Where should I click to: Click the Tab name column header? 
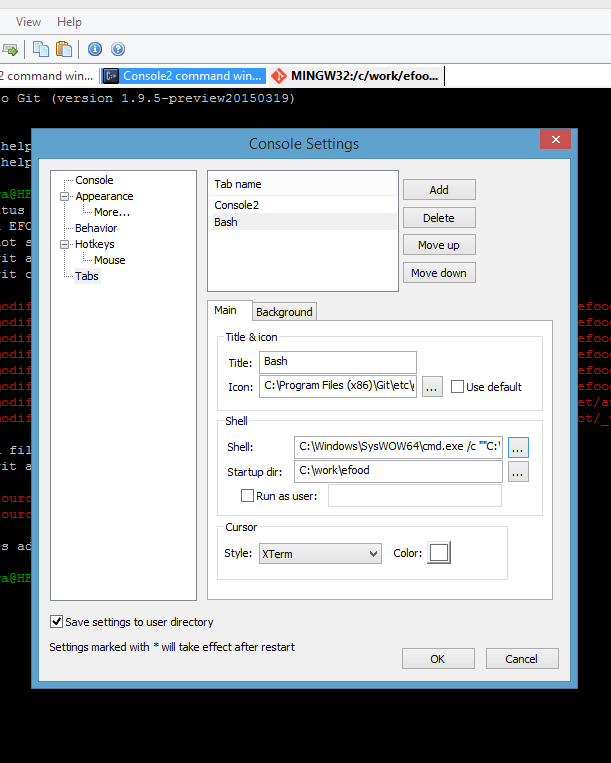coord(303,184)
